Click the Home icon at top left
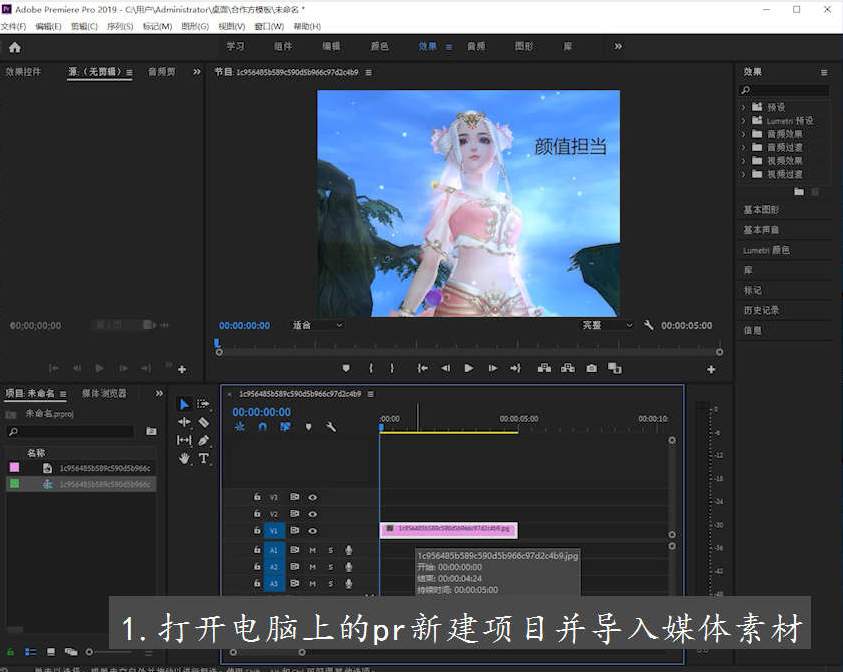This screenshot has height=672, width=843. tap(14, 46)
